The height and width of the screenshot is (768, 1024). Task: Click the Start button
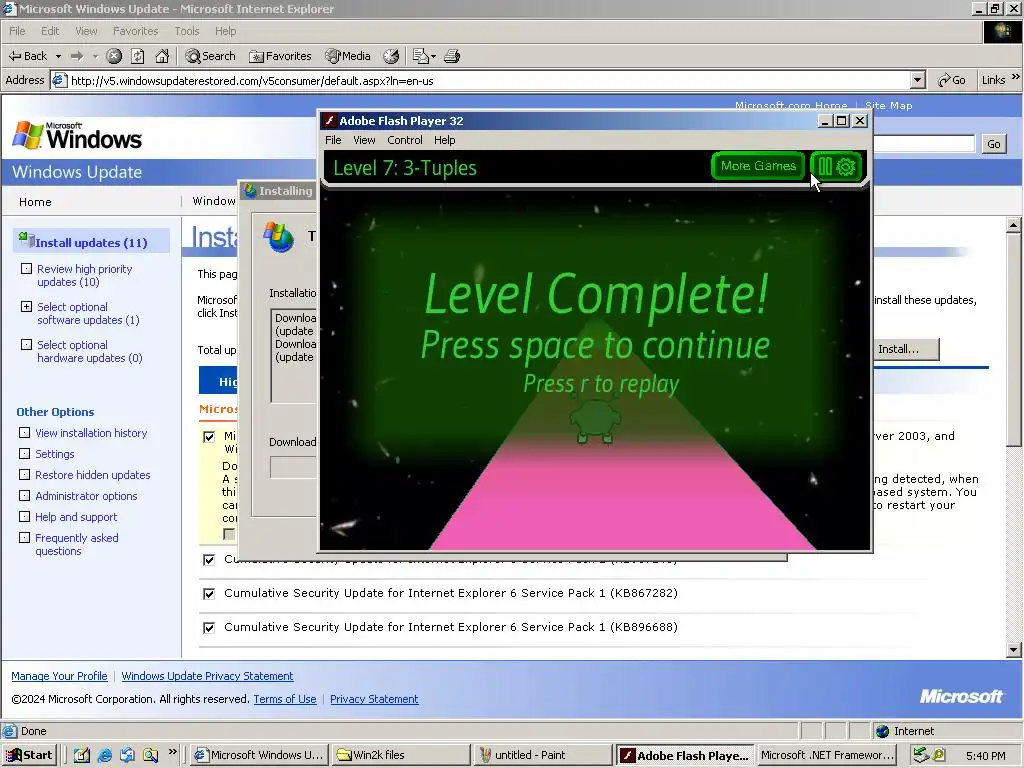(x=29, y=755)
